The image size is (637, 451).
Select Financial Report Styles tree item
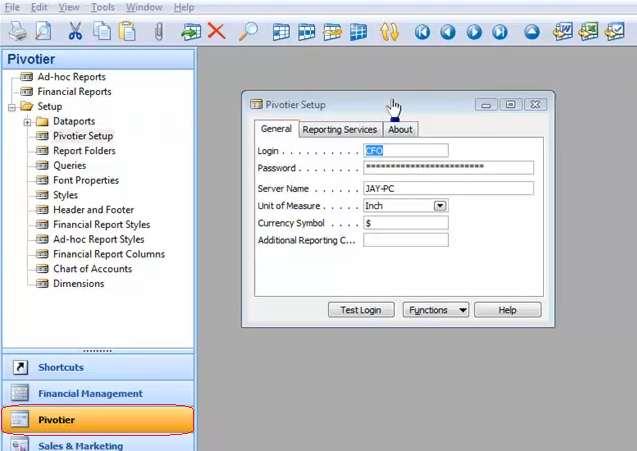click(102, 224)
